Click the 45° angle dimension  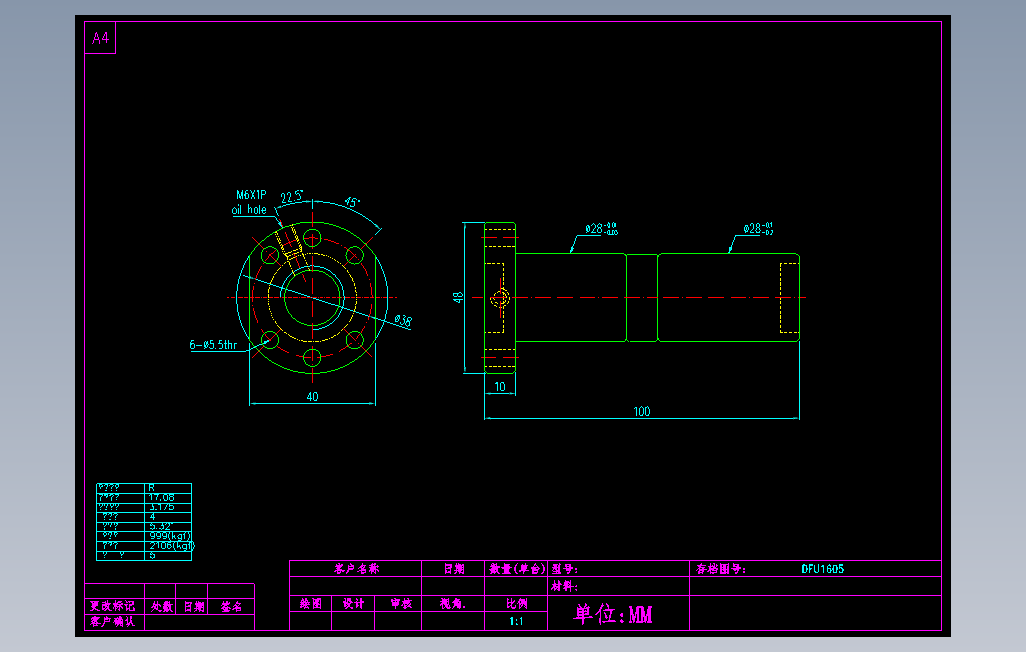click(352, 202)
